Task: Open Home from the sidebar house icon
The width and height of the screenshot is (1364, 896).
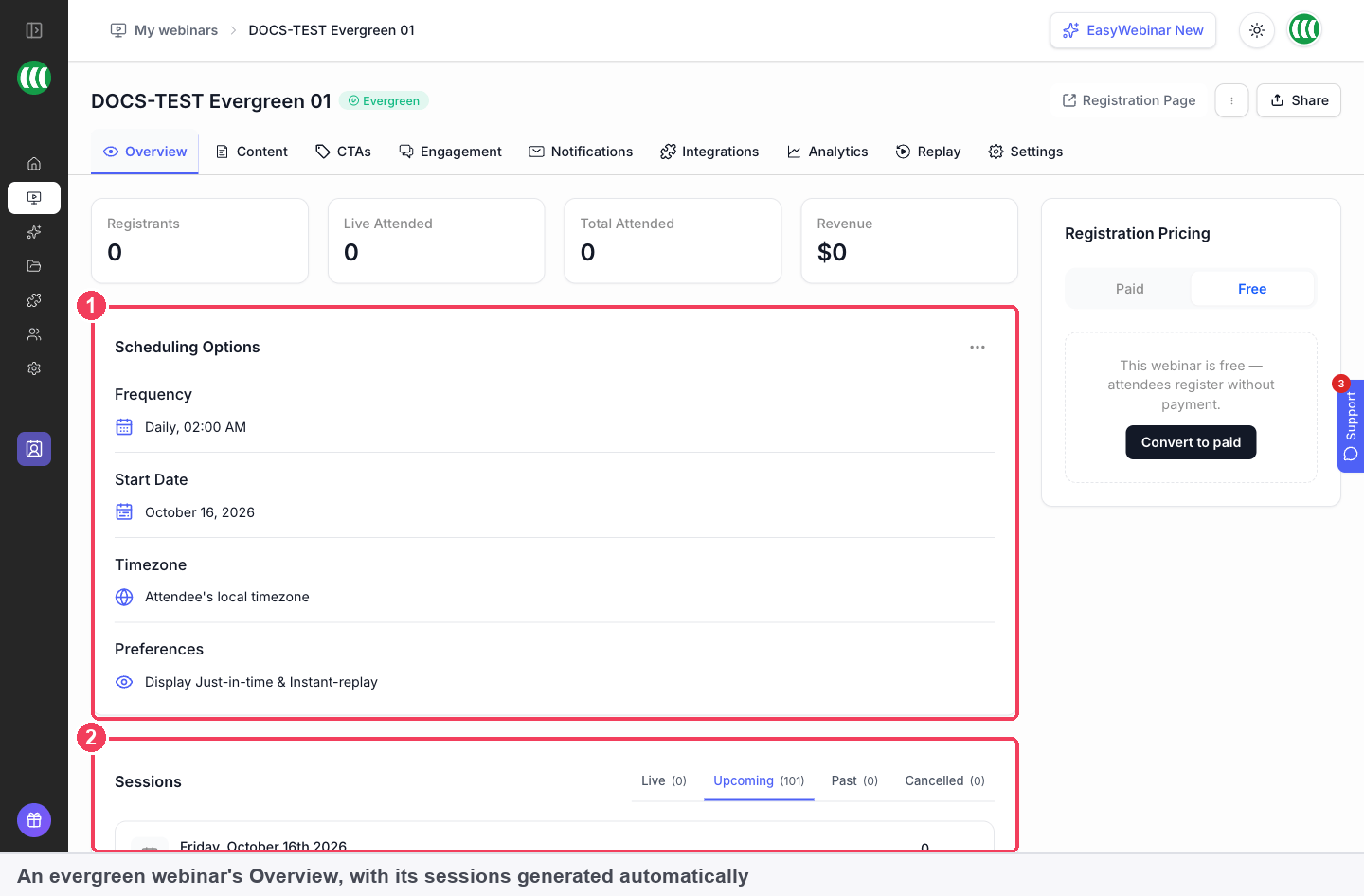Action: (x=34, y=164)
